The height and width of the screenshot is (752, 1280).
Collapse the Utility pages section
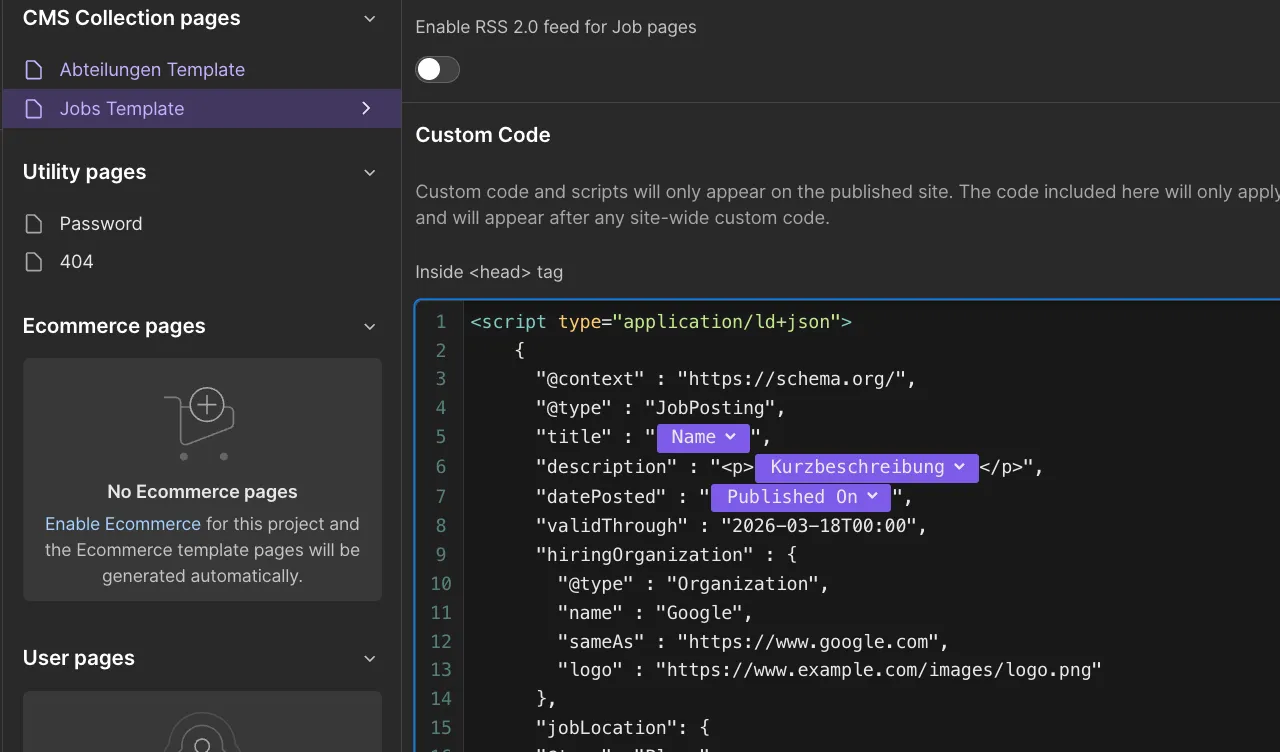(x=370, y=173)
